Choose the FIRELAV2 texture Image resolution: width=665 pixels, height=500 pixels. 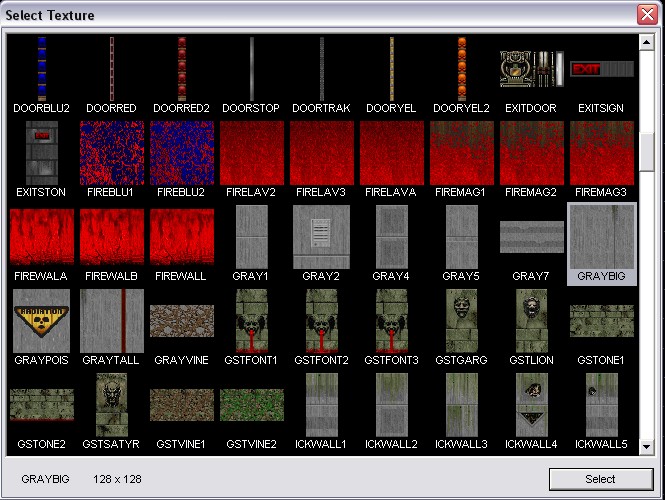click(252, 153)
